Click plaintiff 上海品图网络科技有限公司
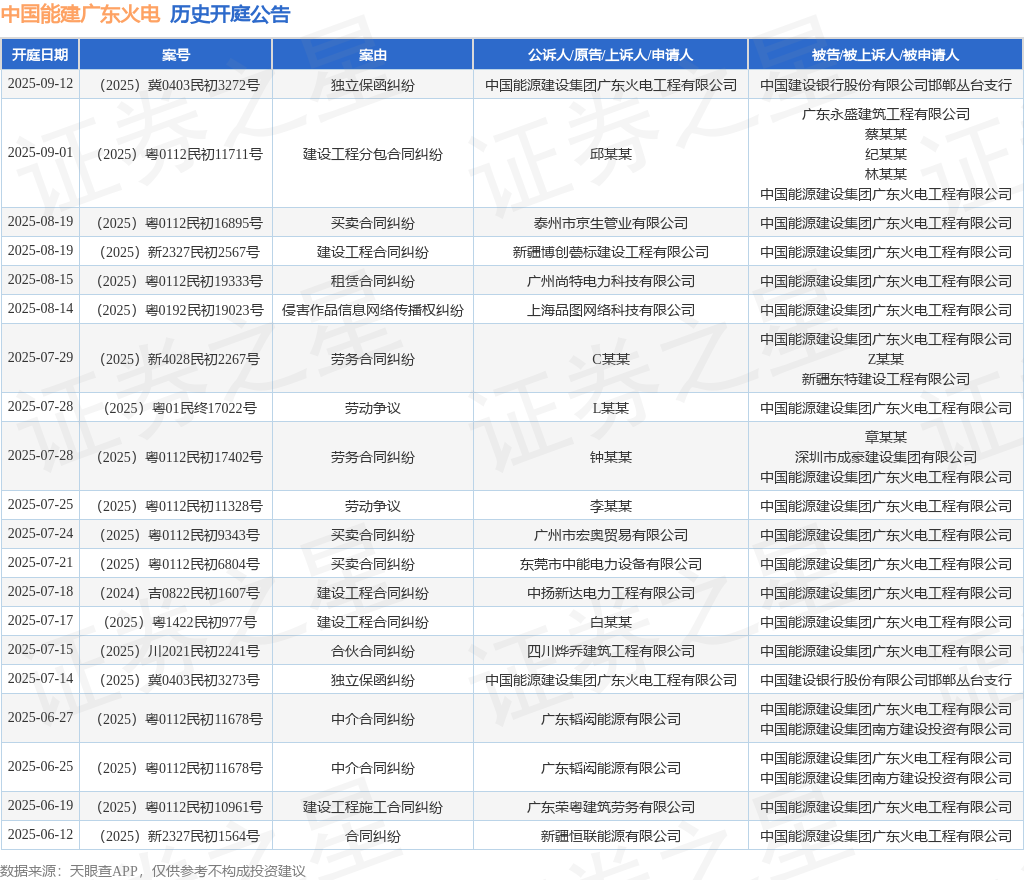 coord(611,310)
